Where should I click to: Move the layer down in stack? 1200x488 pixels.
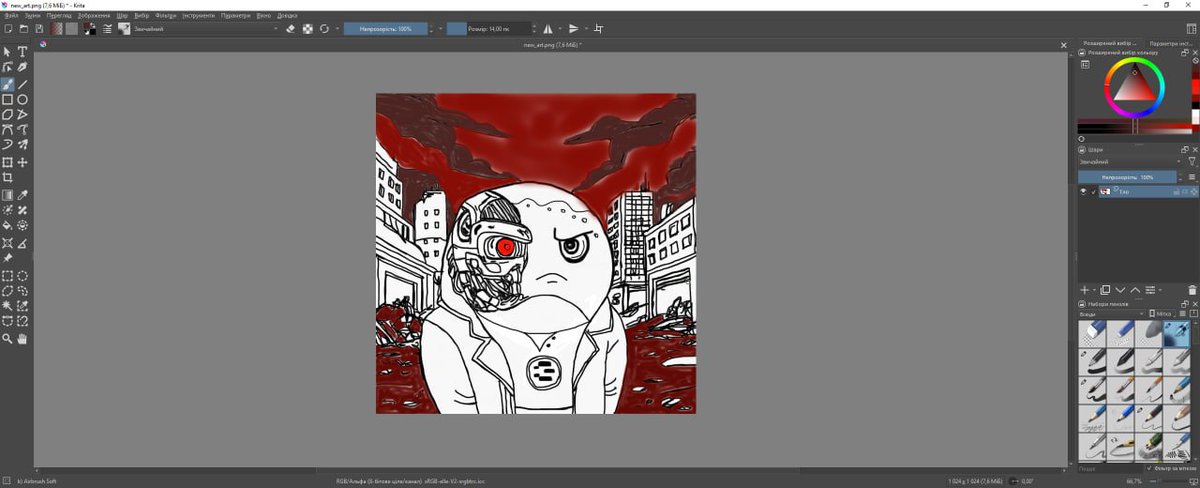(x=1120, y=290)
